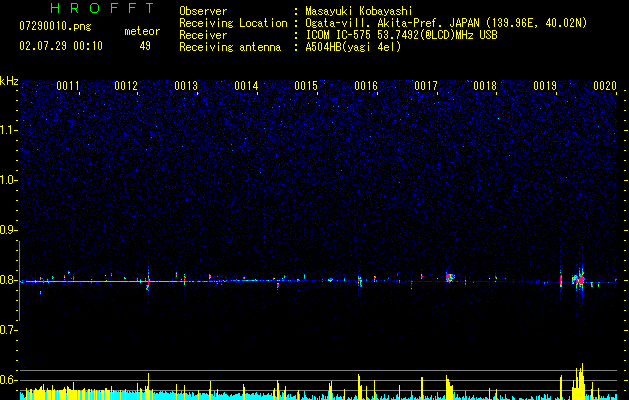The height and width of the screenshot is (400, 629).
Task: Click the large red meteor echo before 0020
Action: tap(580, 280)
